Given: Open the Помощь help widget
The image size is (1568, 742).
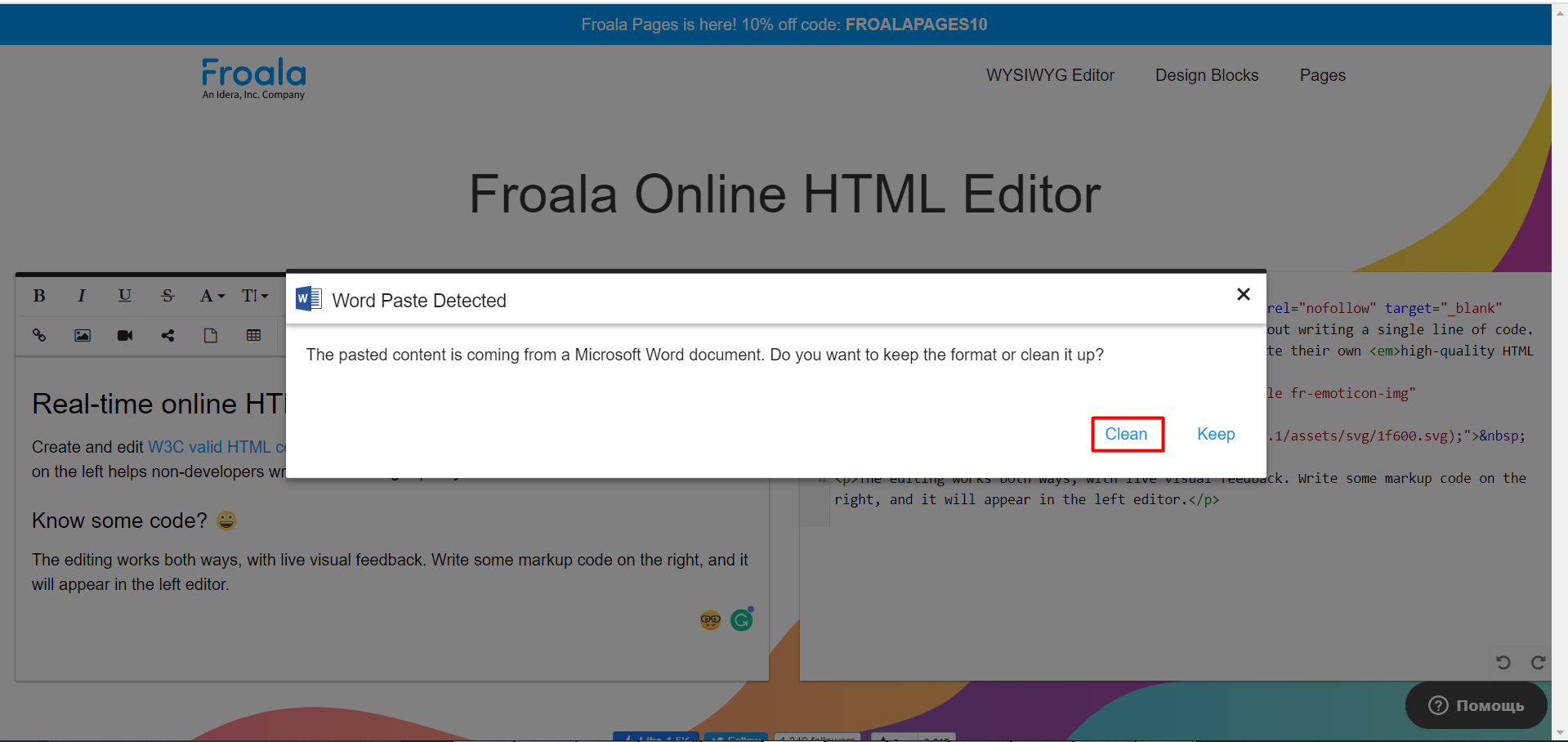Looking at the screenshot, I should click(1476, 705).
